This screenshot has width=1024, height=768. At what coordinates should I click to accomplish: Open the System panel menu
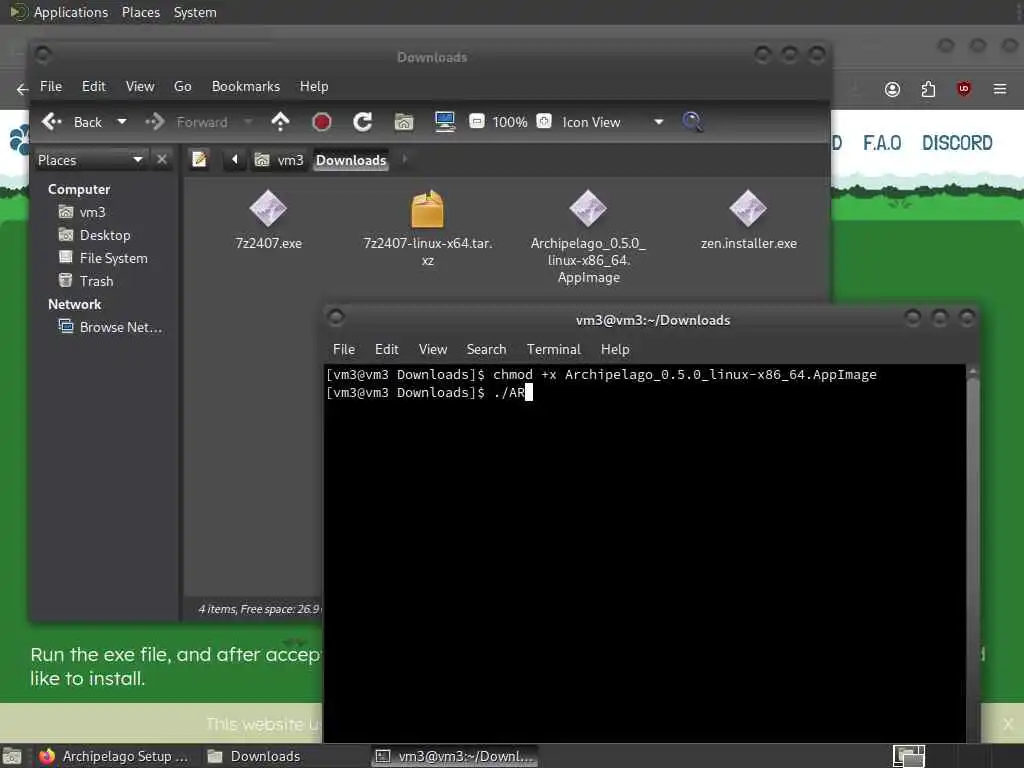(x=195, y=12)
